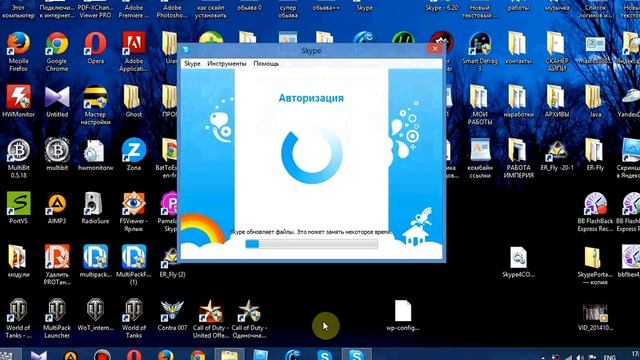
Task: Click the Skype updating files status message
Action: tap(311, 232)
